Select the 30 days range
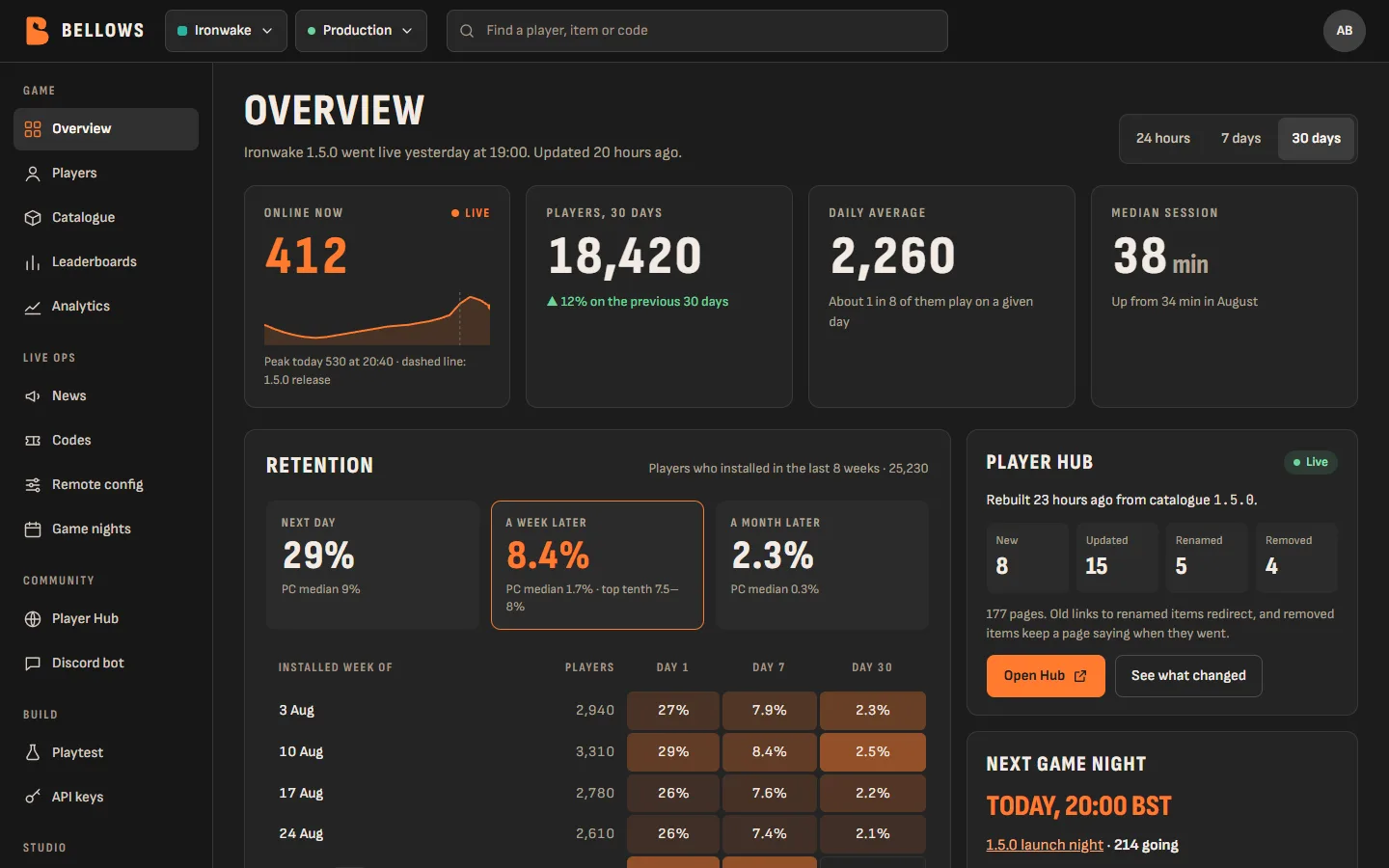Screen dimensions: 1389x868 tap(1317, 139)
